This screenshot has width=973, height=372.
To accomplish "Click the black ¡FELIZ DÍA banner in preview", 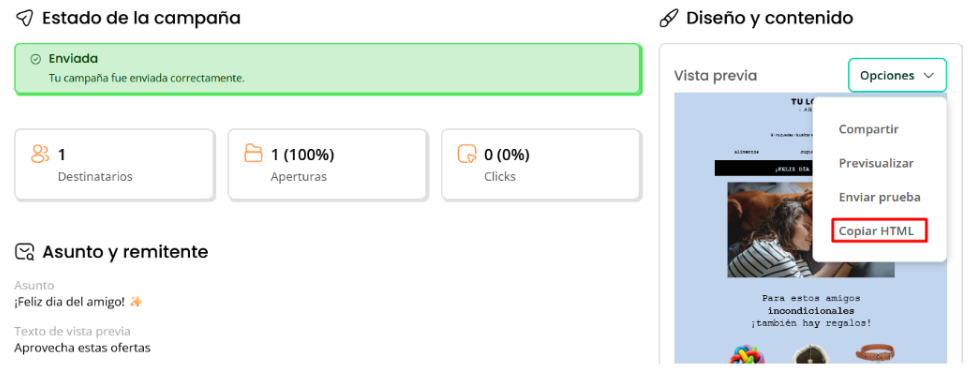I will point(763,168).
